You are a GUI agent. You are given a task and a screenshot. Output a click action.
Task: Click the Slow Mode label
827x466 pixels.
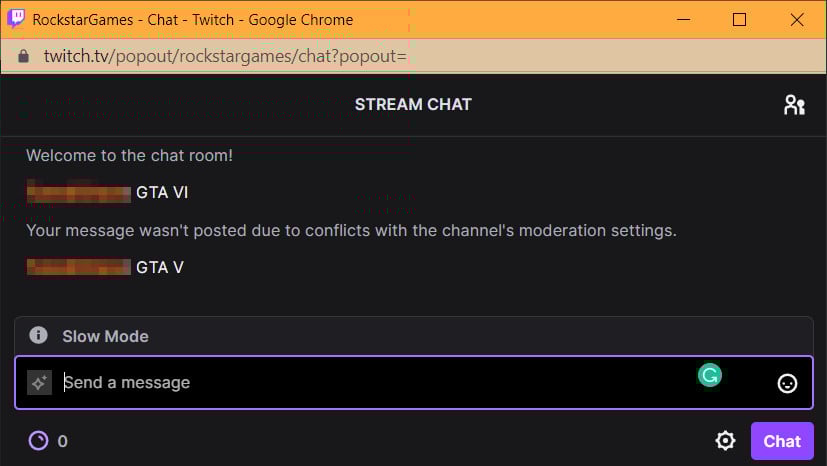coord(105,336)
